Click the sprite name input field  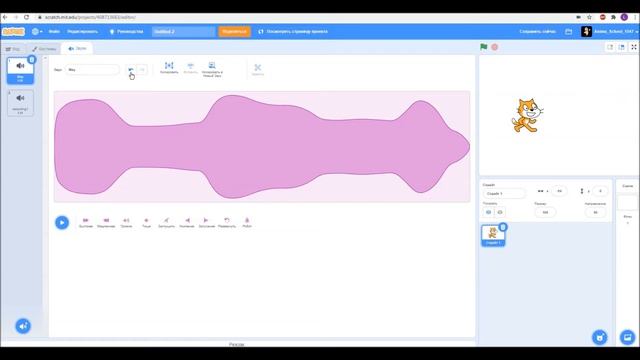coord(504,193)
